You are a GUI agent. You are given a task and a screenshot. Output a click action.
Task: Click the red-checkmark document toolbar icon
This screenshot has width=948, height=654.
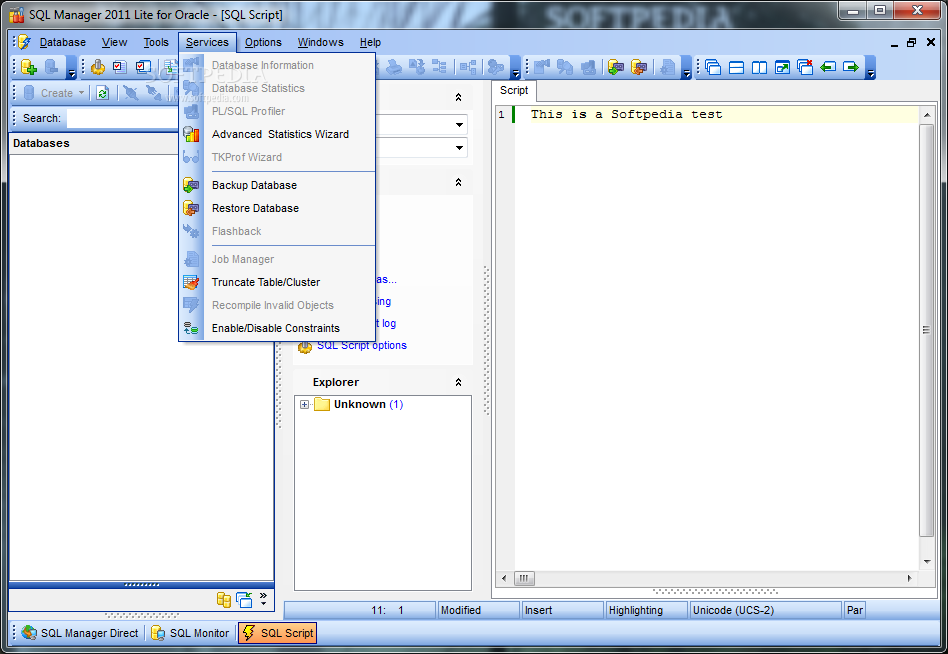[120, 67]
